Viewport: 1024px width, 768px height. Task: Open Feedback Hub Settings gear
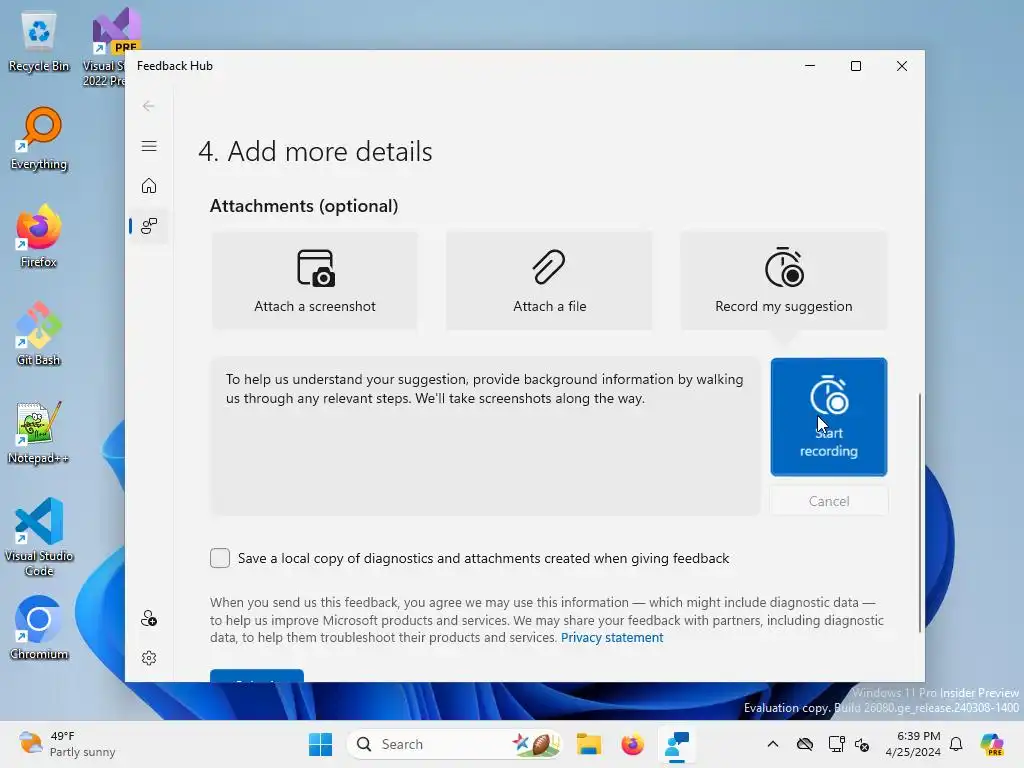click(149, 658)
